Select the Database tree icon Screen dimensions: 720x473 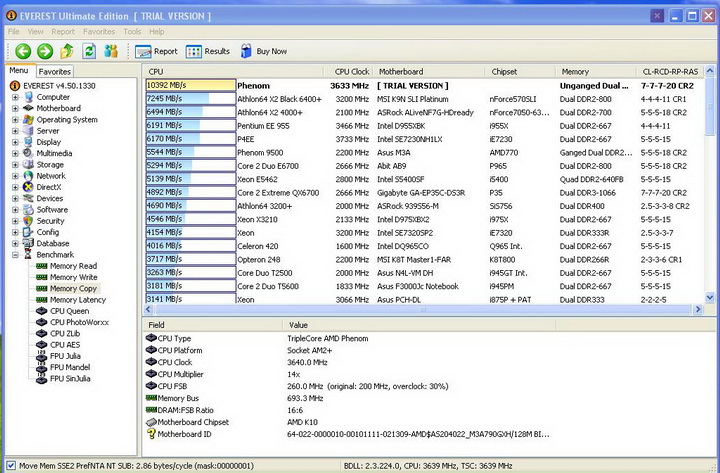point(28,243)
